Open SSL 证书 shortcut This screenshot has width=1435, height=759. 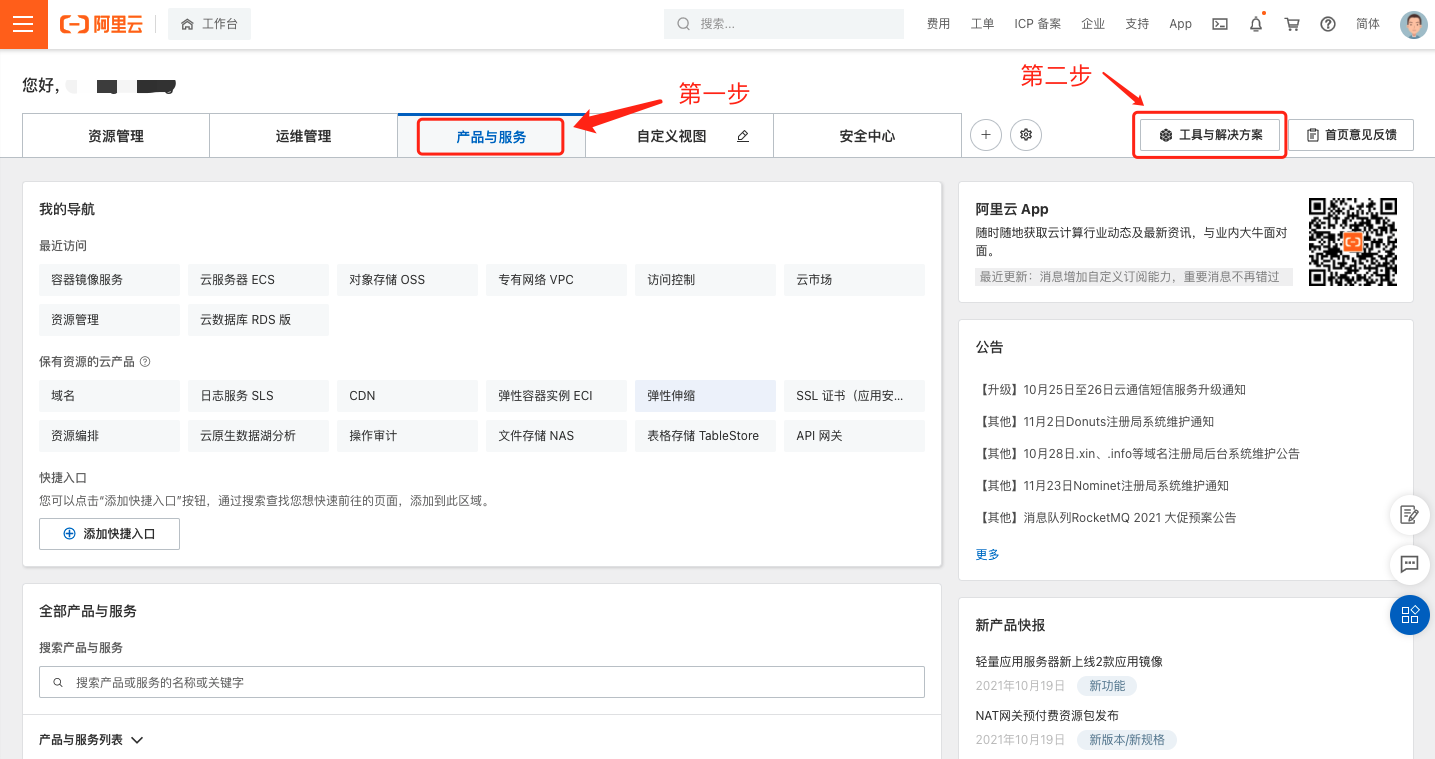[x=854, y=396]
